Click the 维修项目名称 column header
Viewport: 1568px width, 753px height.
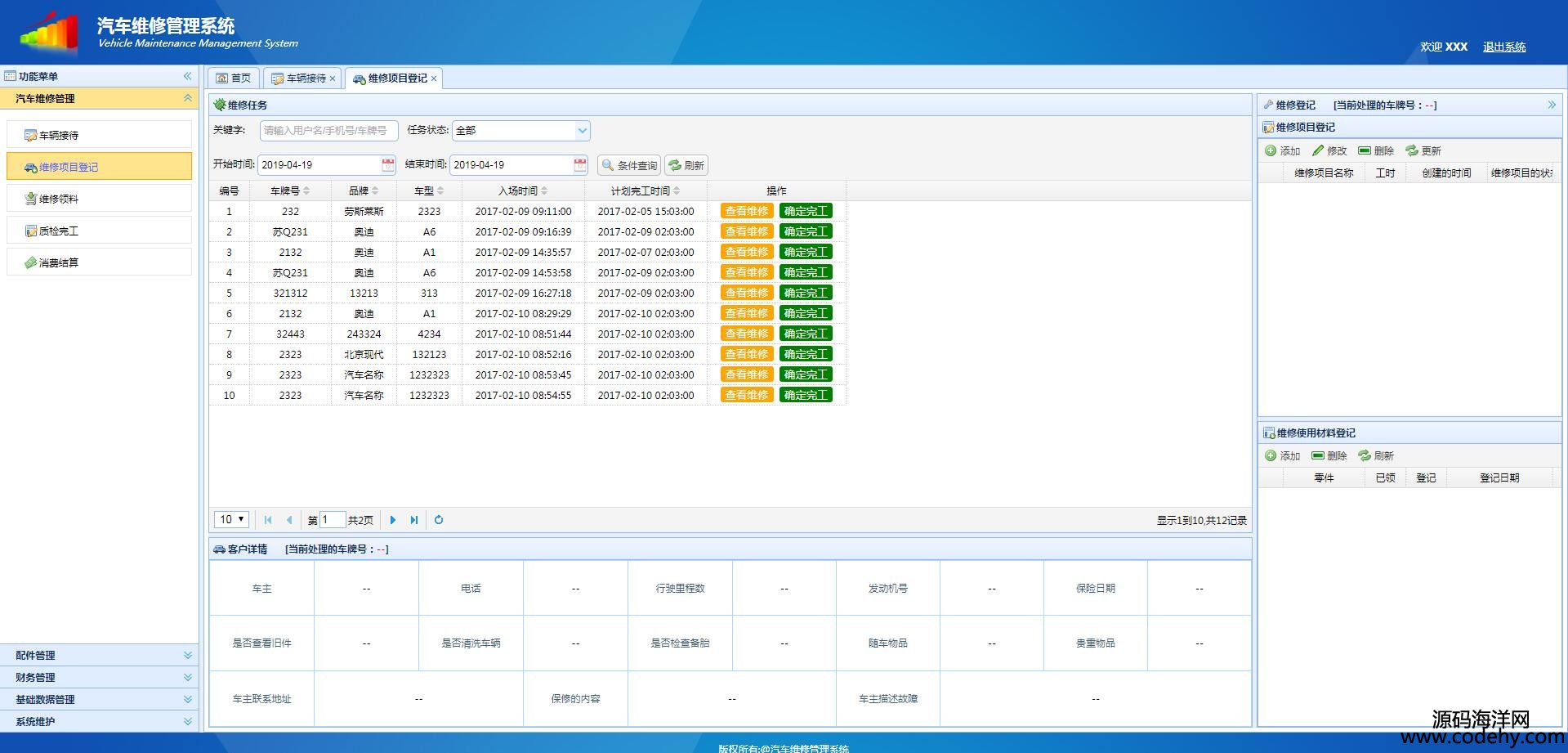coord(1324,173)
